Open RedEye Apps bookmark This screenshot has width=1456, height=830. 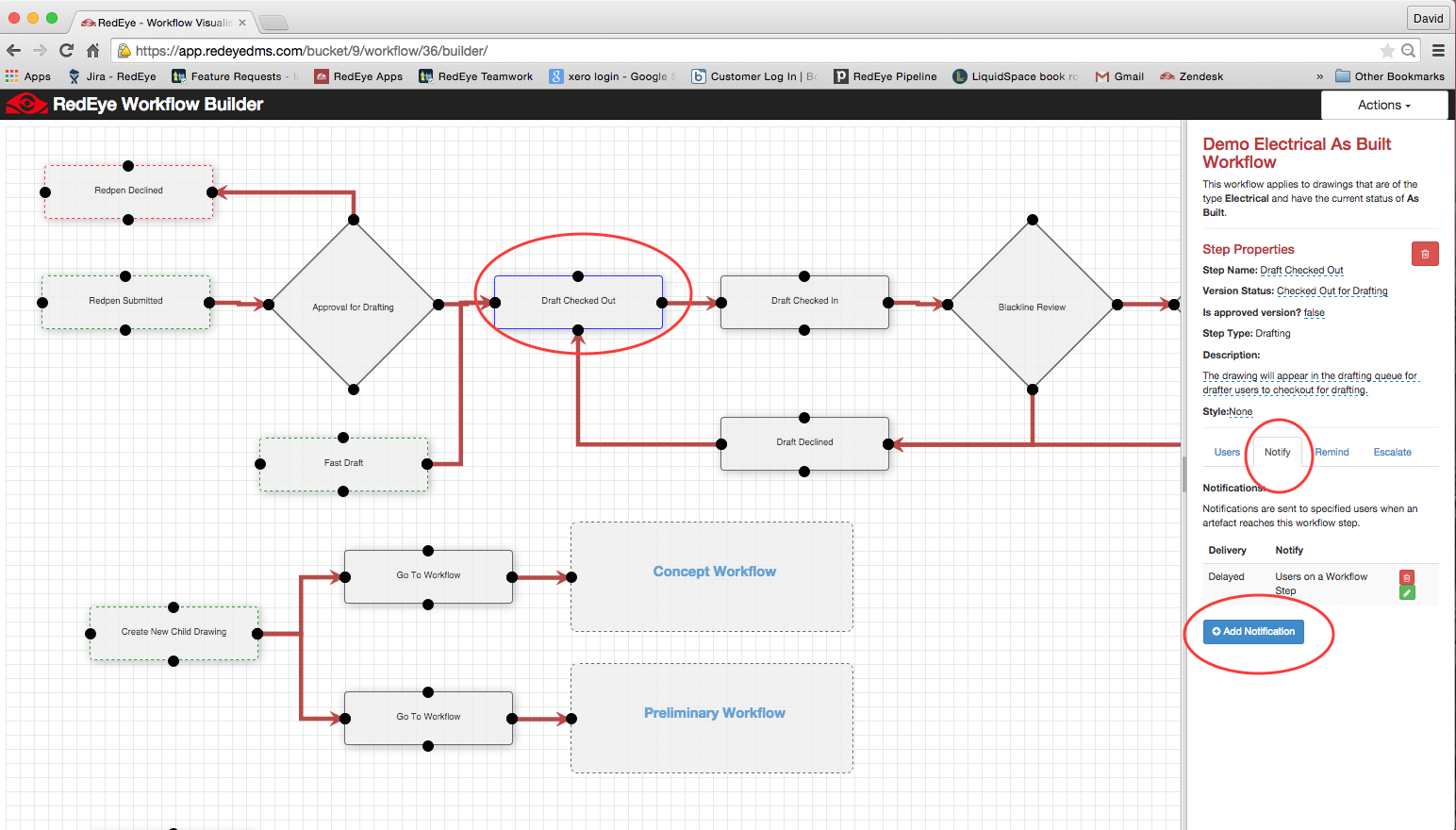pyautogui.click(x=358, y=76)
